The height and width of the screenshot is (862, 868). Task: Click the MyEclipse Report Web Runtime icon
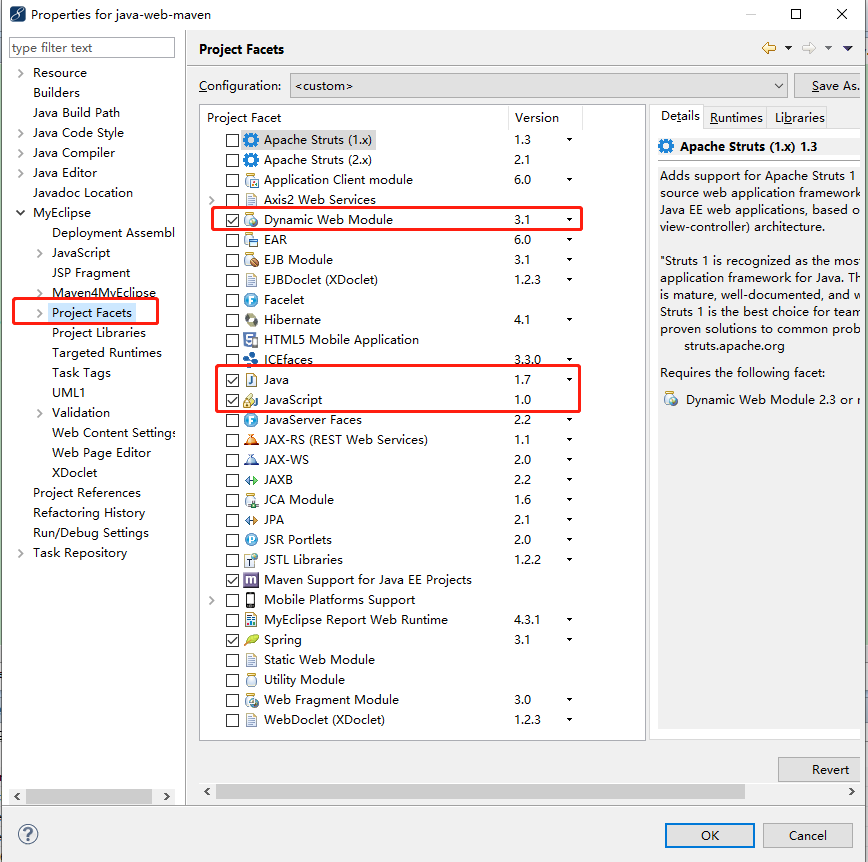point(251,620)
